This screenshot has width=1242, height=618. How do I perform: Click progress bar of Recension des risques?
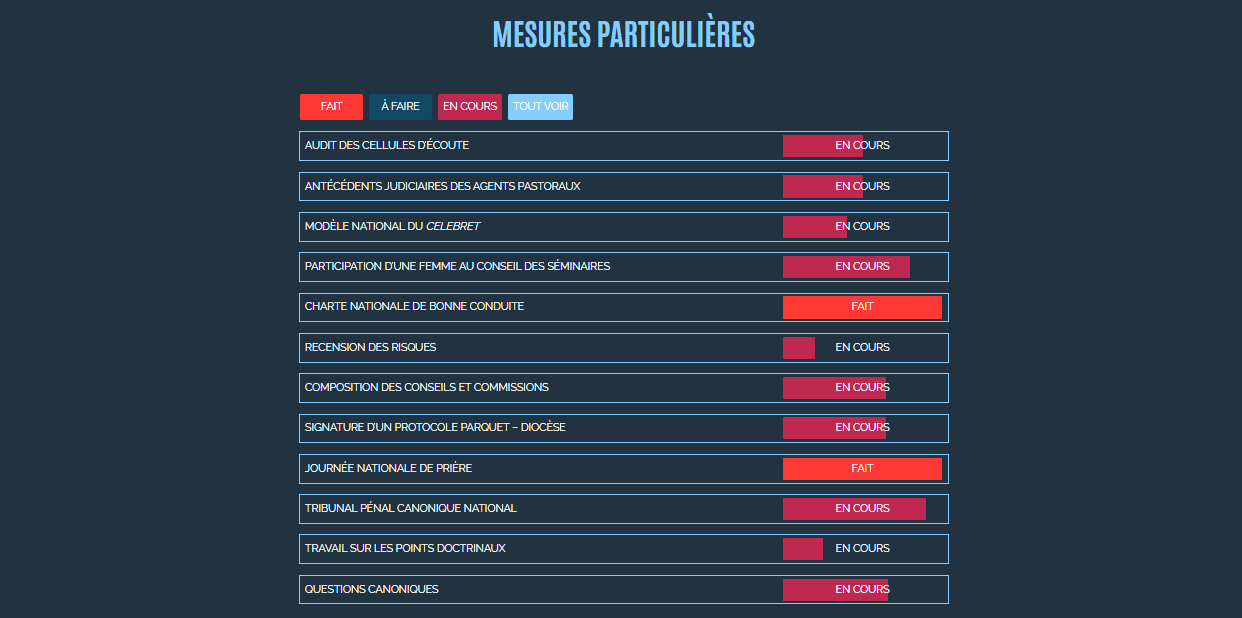[x=799, y=348]
